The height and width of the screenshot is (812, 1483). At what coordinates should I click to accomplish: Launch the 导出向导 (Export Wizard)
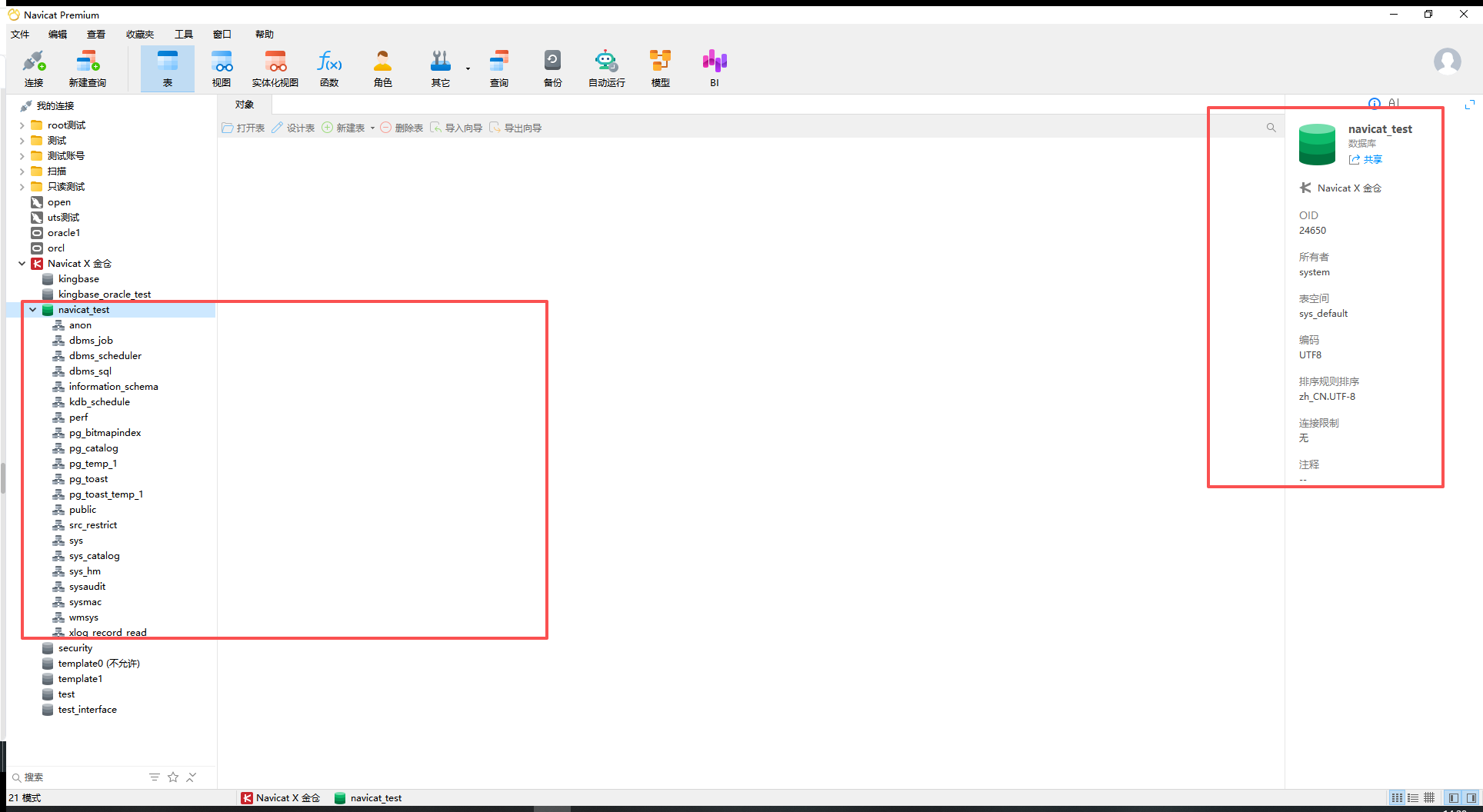515,128
